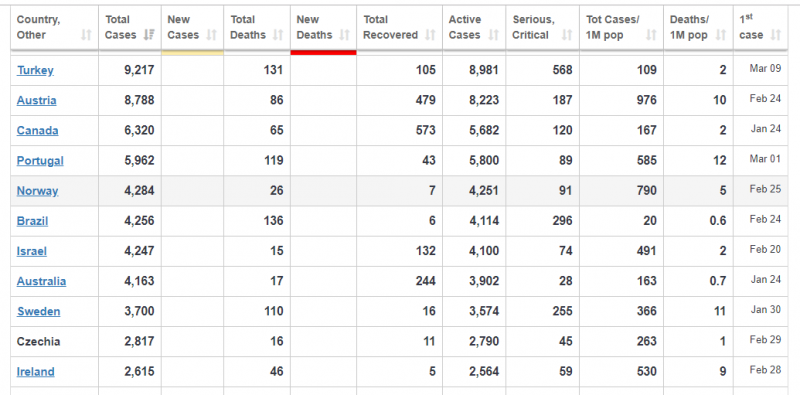Click the Active Cases sort arrows
This screenshot has height=395, width=800.
493,35
